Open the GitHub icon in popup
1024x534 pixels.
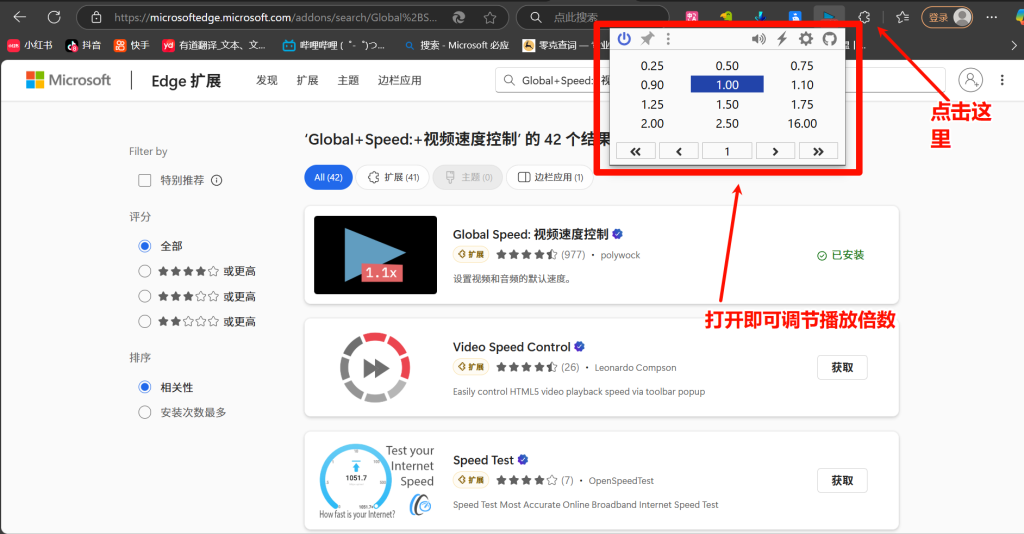(x=829, y=39)
